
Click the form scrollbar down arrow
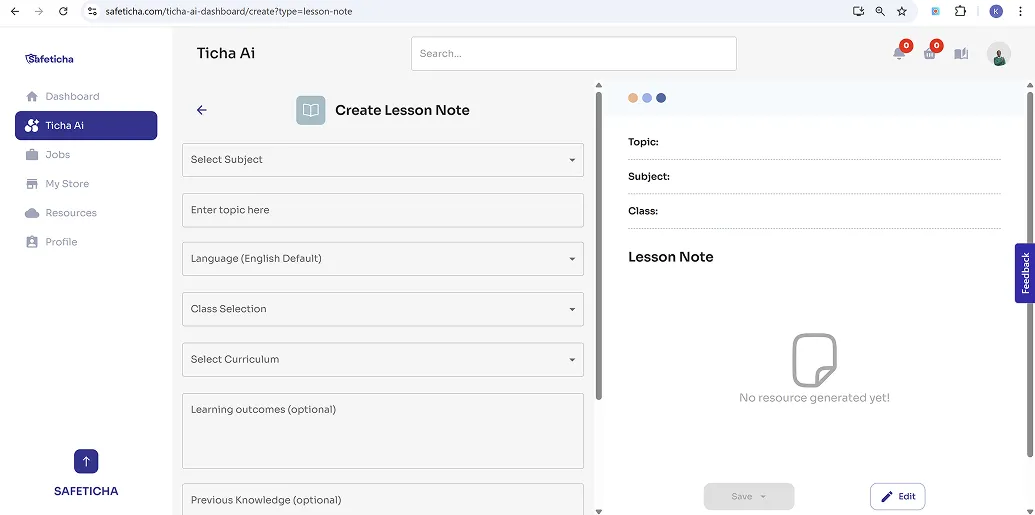(599, 511)
